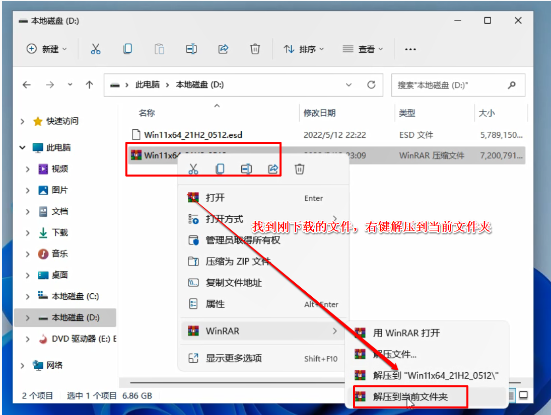Open the 排序 sort dropdown
This screenshot has width=551, height=415.
pyautogui.click(x=304, y=49)
